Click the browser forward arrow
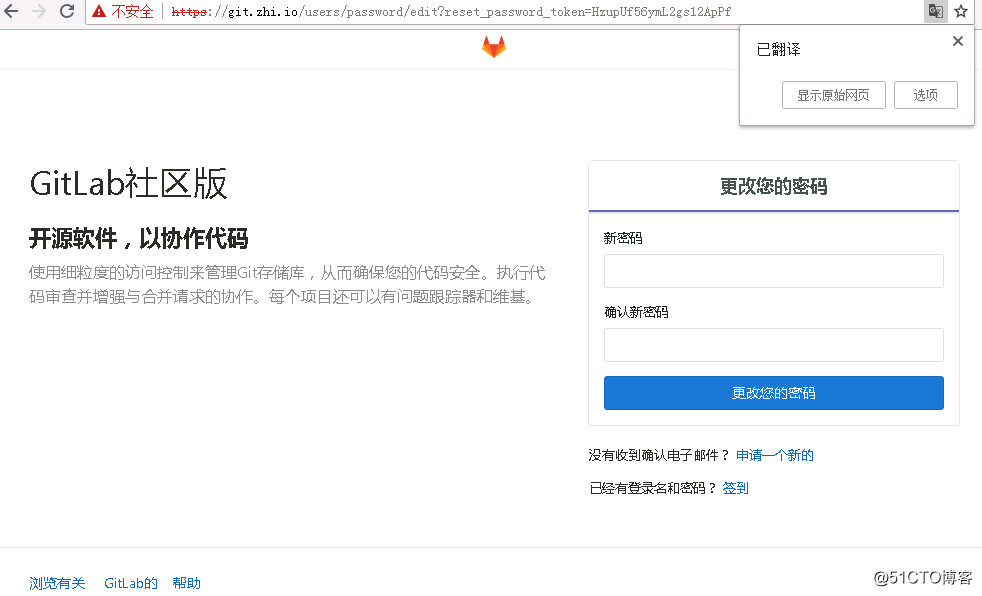The width and height of the screenshot is (982, 596). [38, 11]
